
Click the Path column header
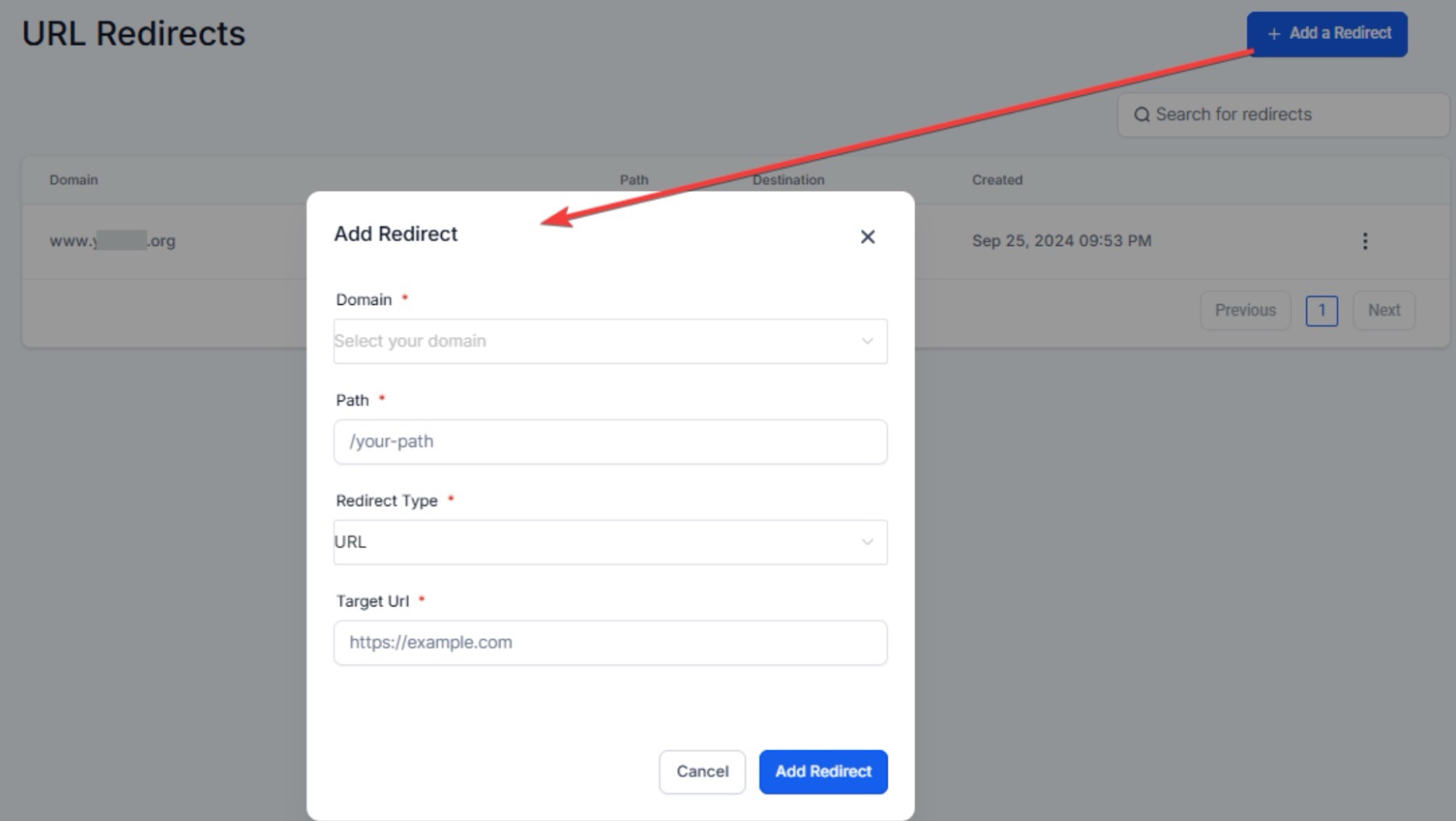tap(634, 180)
